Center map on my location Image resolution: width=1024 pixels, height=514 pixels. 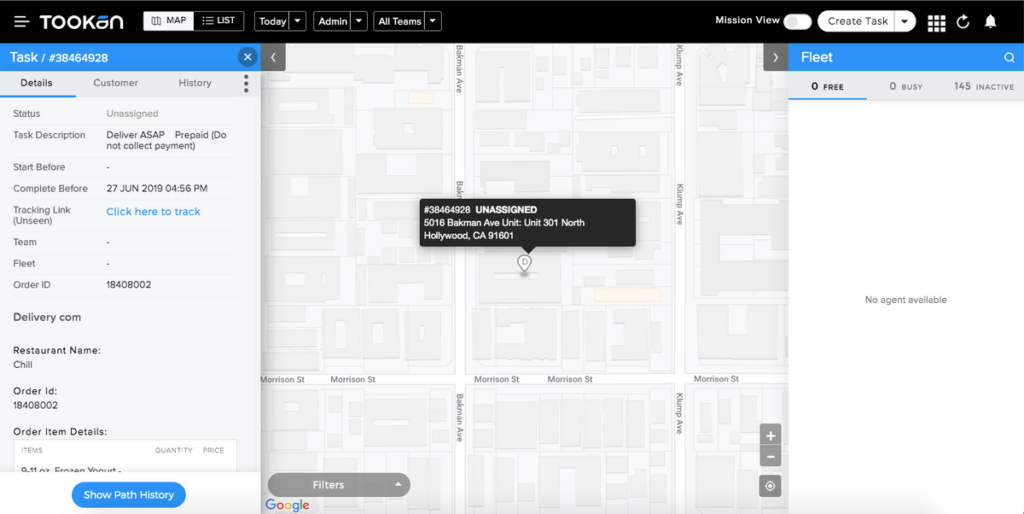click(x=771, y=486)
